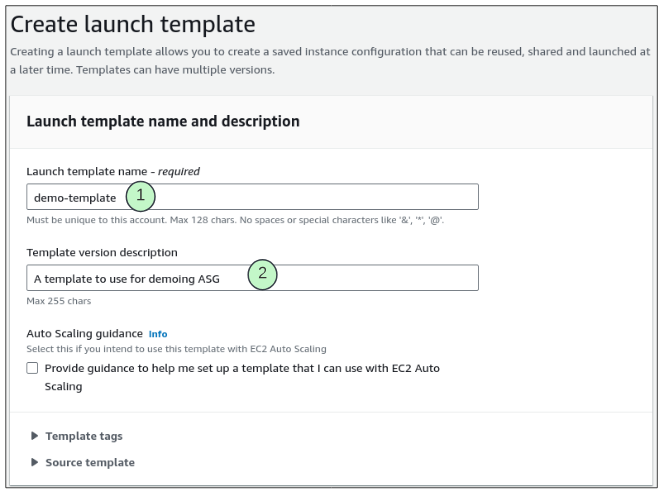Select the 'Template tags' section title text

tap(84, 436)
